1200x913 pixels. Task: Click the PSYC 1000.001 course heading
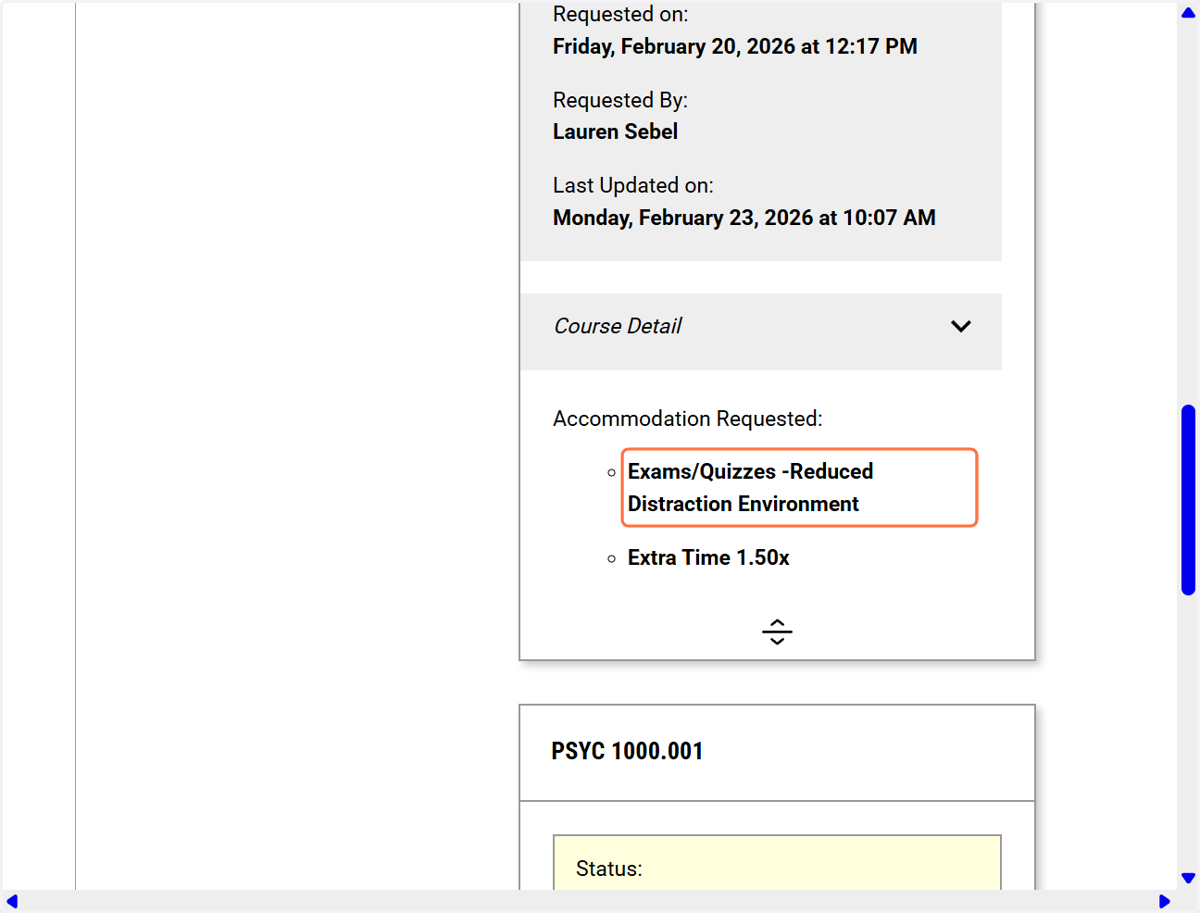click(627, 751)
